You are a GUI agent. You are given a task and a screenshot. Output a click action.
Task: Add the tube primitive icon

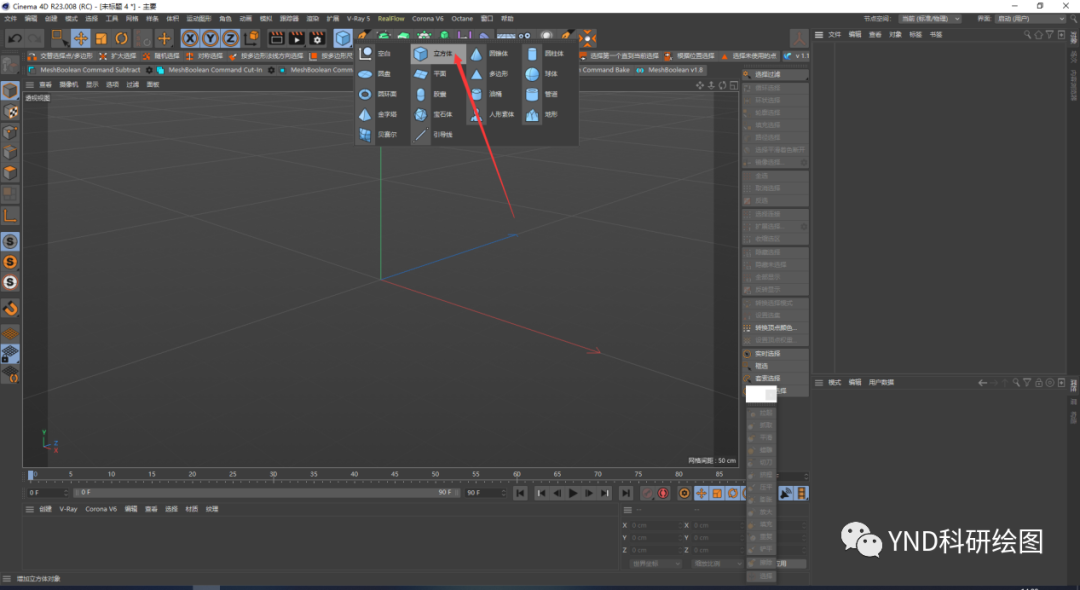[x=532, y=94]
